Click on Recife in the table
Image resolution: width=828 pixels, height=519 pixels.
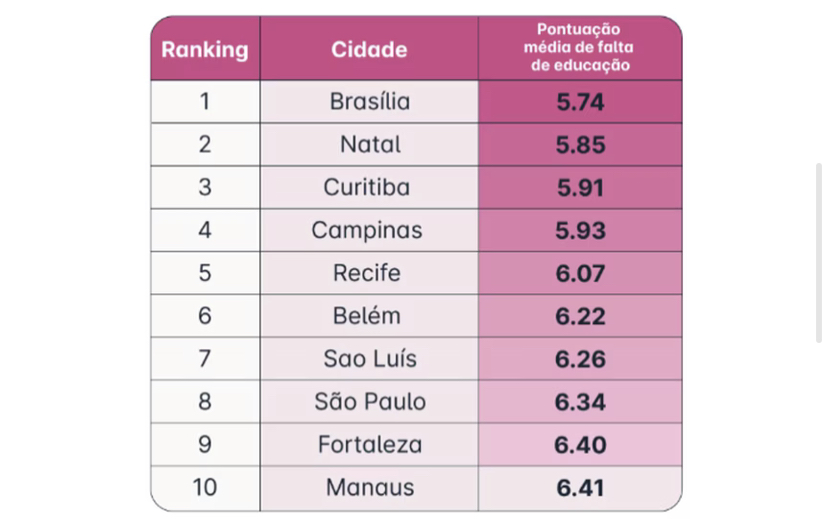pos(369,273)
